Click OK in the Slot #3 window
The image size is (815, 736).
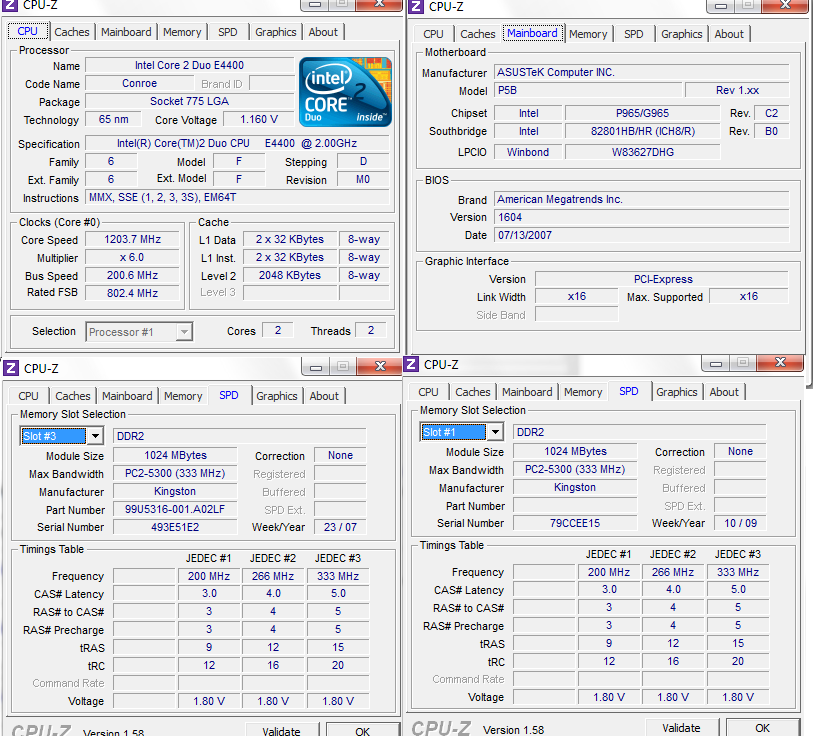pos(362,730)
